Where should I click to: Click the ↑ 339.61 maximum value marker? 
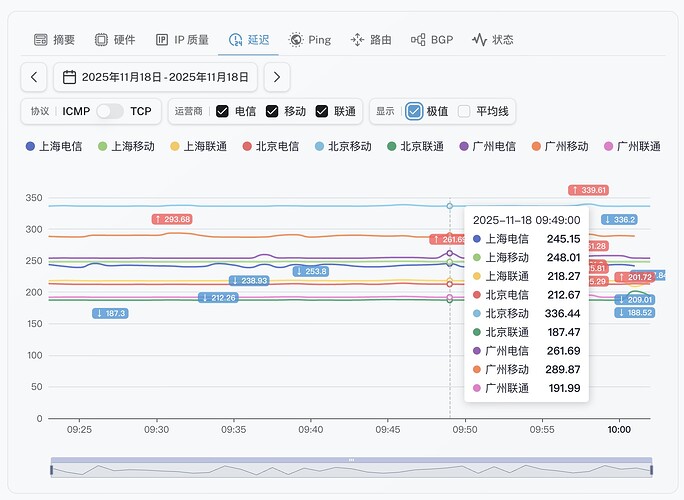pyautogui.click(x=588, y=190)
